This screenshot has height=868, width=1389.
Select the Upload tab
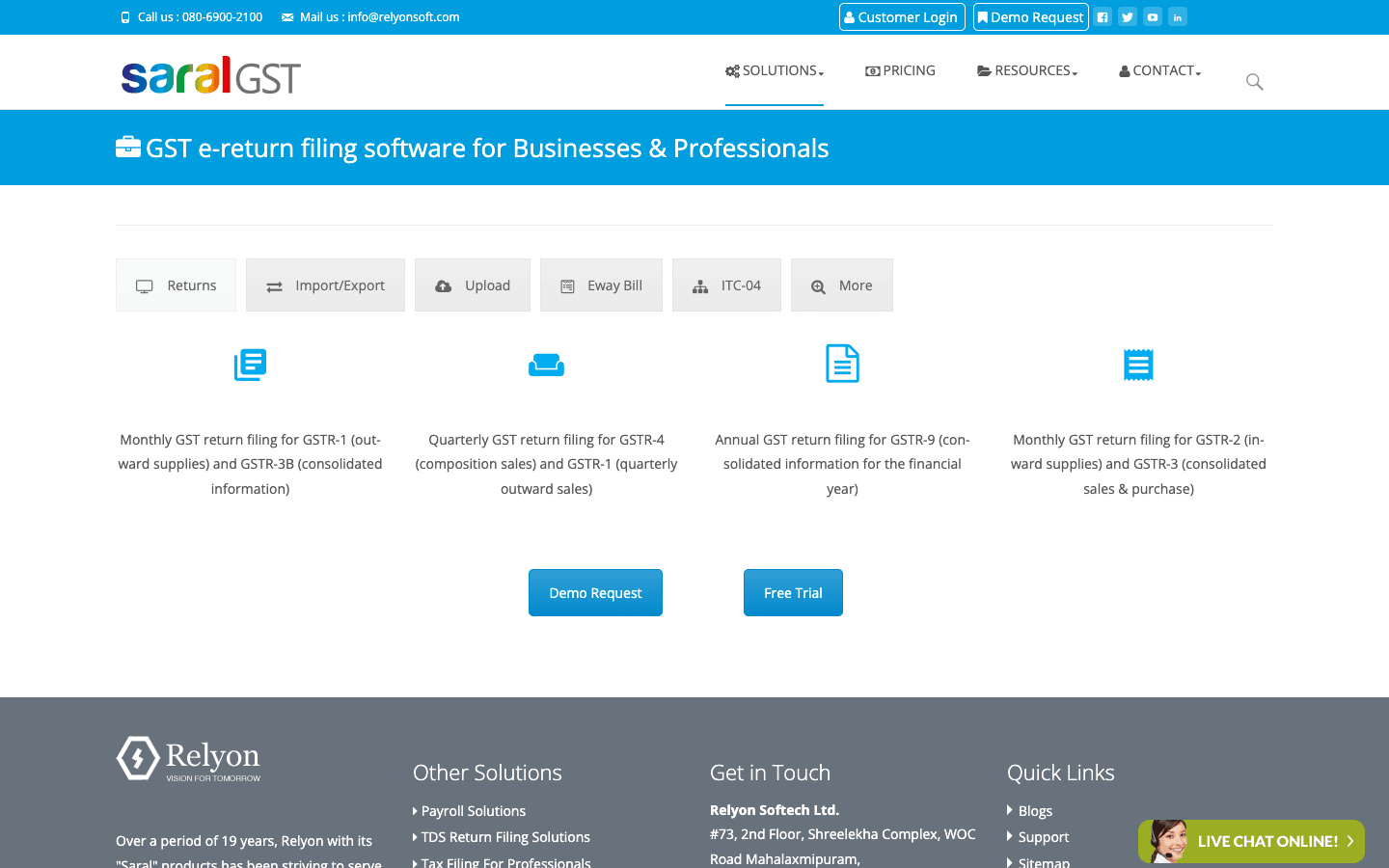(x=473, y=285)
